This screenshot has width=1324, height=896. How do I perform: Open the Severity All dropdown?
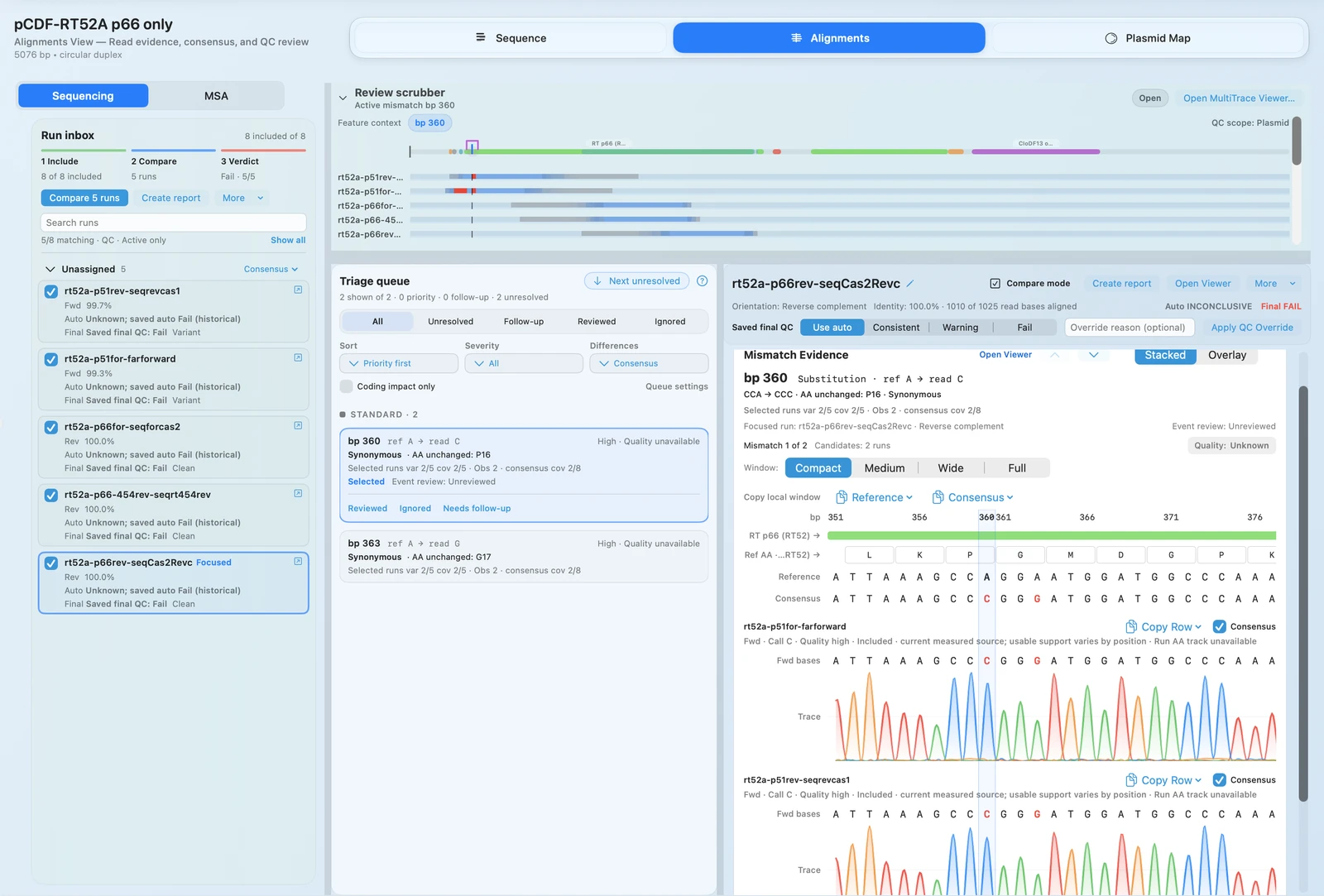click(x=524, y=363)
